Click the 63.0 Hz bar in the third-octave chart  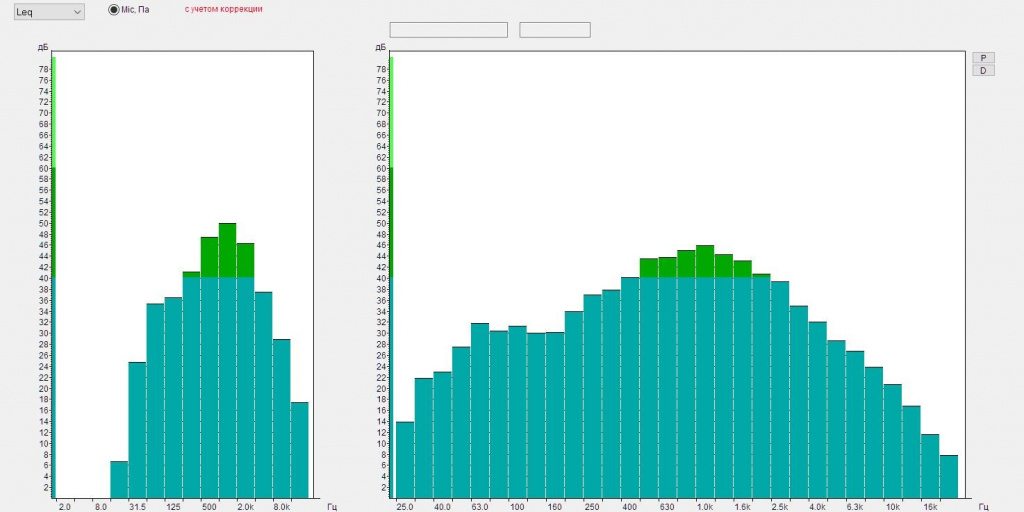[x=480, y=411]
